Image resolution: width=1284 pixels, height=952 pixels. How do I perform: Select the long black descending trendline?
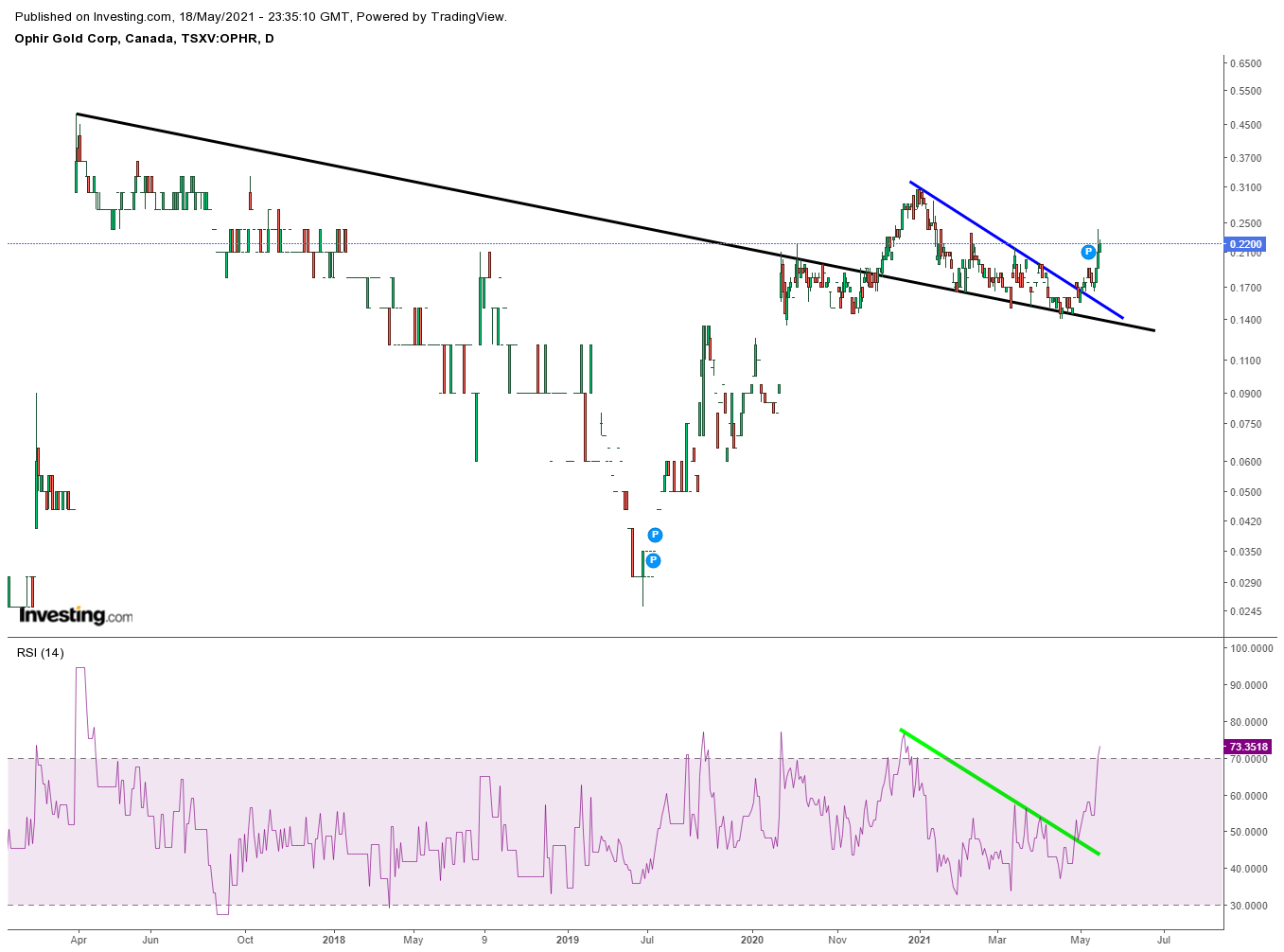tap(615, 222)
